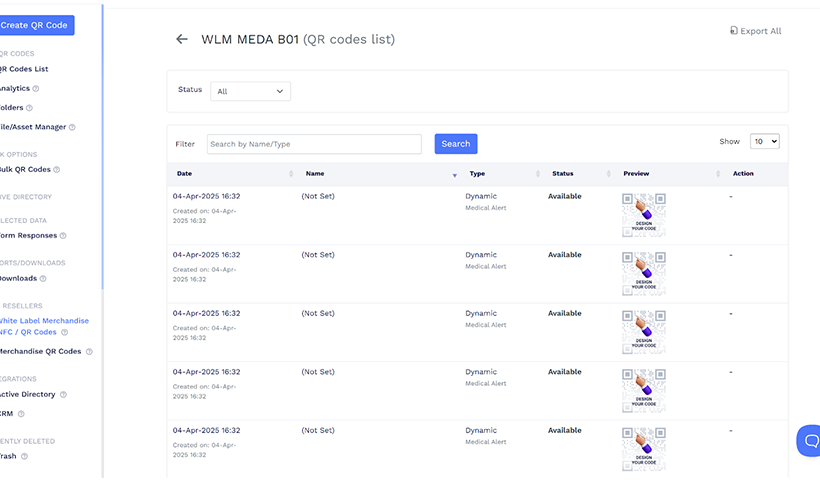This screenshot has width=820, height=480.
Task: Go to Active Directory in sidebar
Action: coord(27,394)
